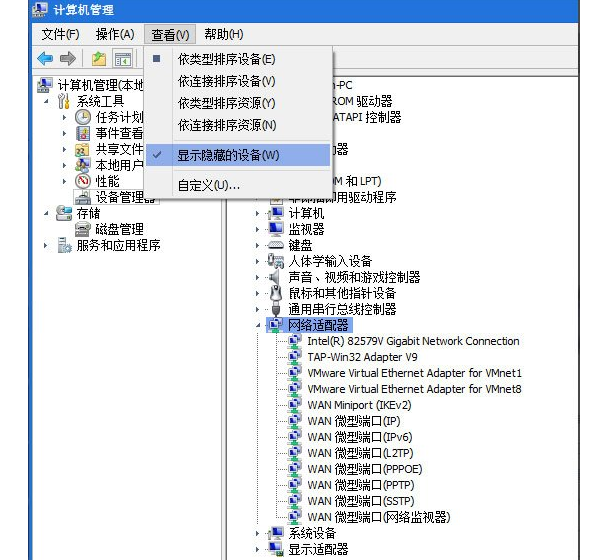
Task: Collapse the 网络适配器 network adapters node
Action: pyautogui.click(x=258, y=325)
